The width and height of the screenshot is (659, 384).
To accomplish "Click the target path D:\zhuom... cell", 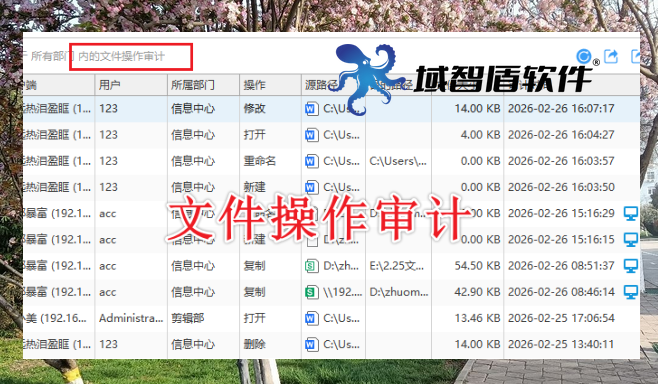I will (x=399, y=292).
